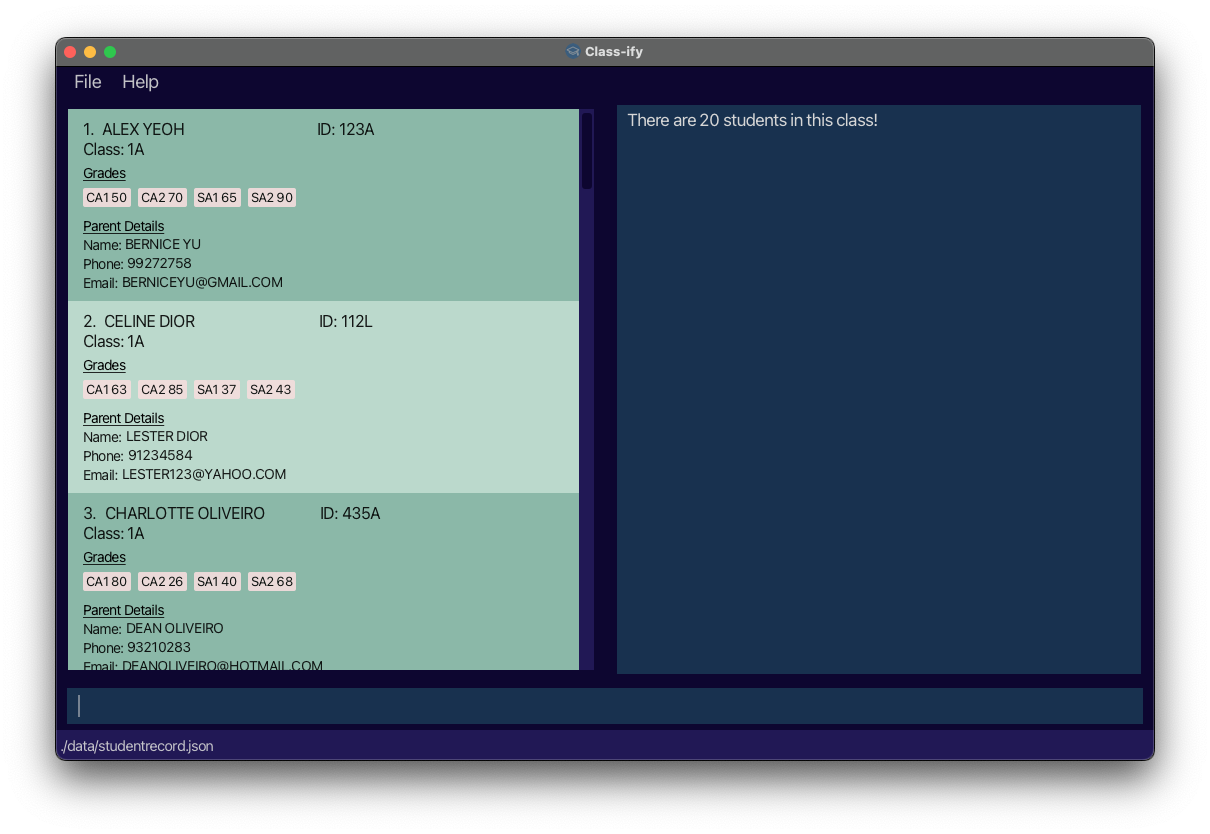The image size is (1210, 834).
Task: Click Alex Yeoh's Parent Details heading
Action: pos(123,227)
